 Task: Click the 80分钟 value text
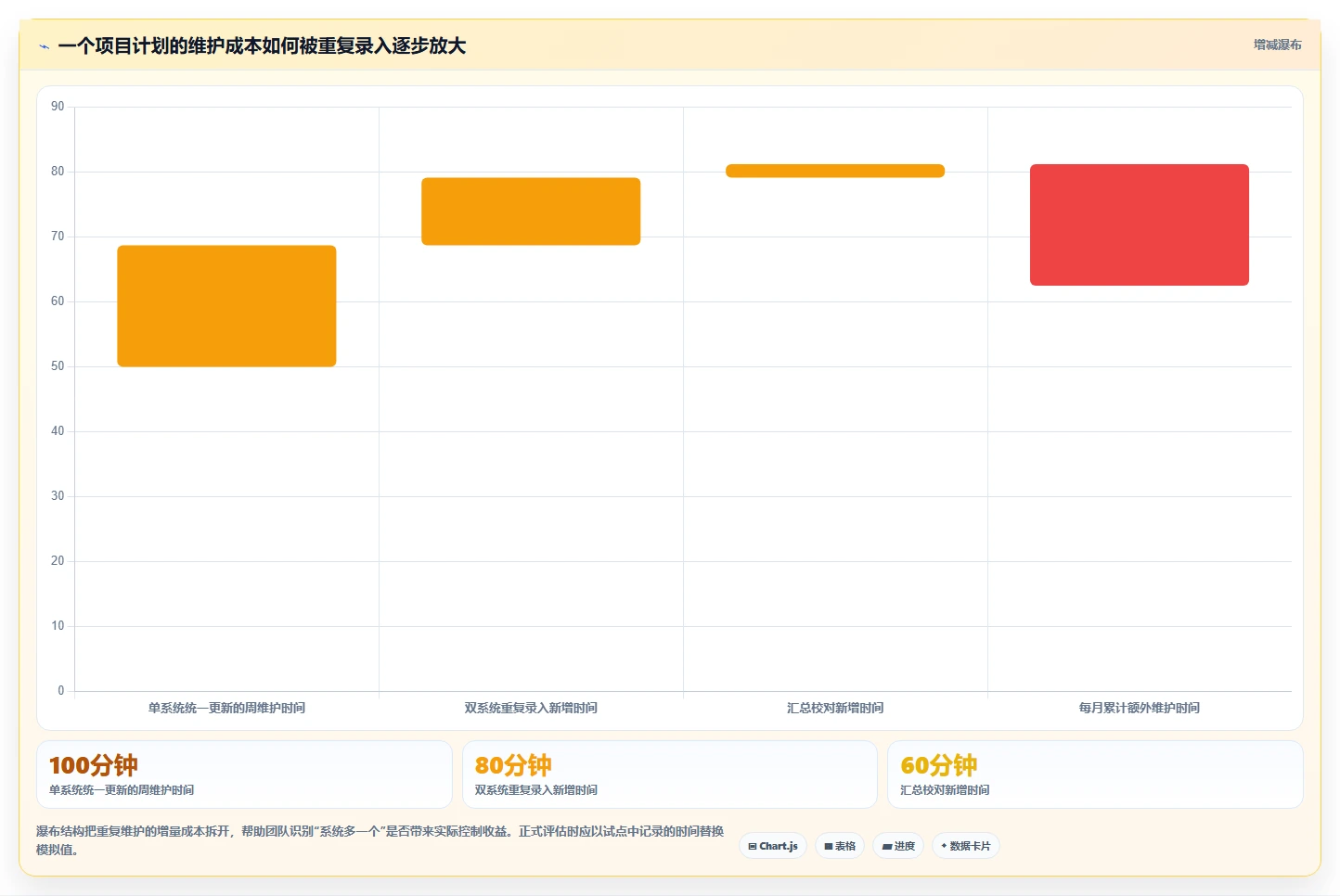(513, 765)
